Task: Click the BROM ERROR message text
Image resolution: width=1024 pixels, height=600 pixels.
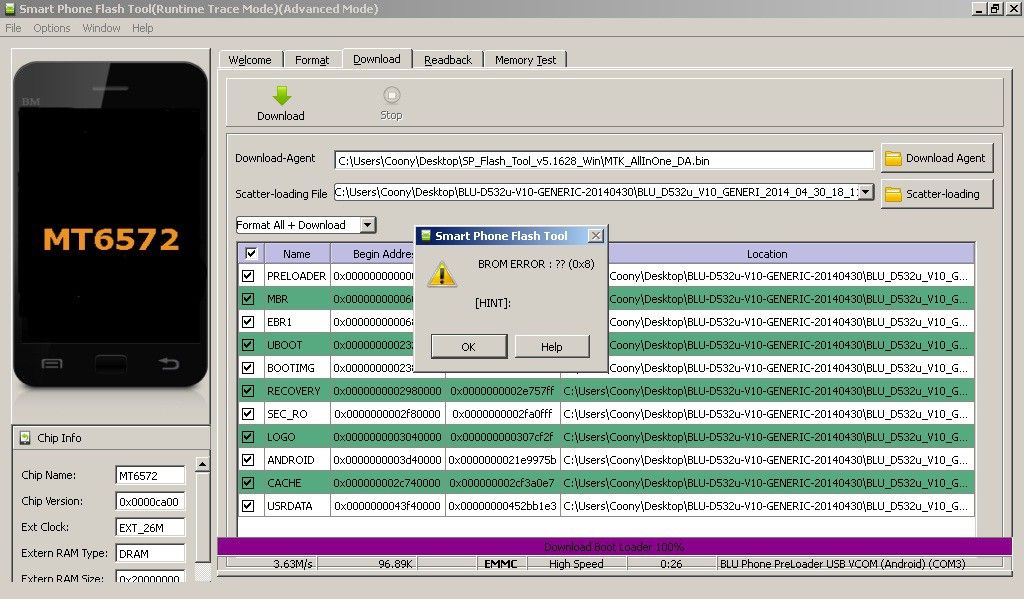Action: (x=536, y=264)
